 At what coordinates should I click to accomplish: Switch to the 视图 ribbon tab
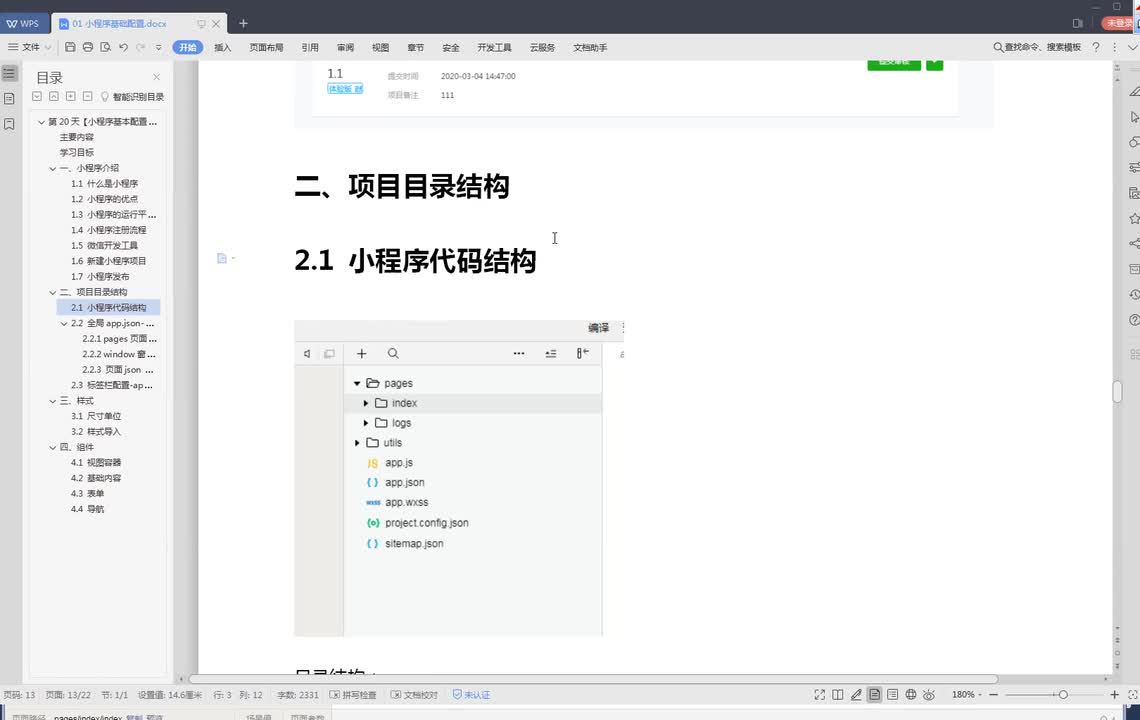380,47
